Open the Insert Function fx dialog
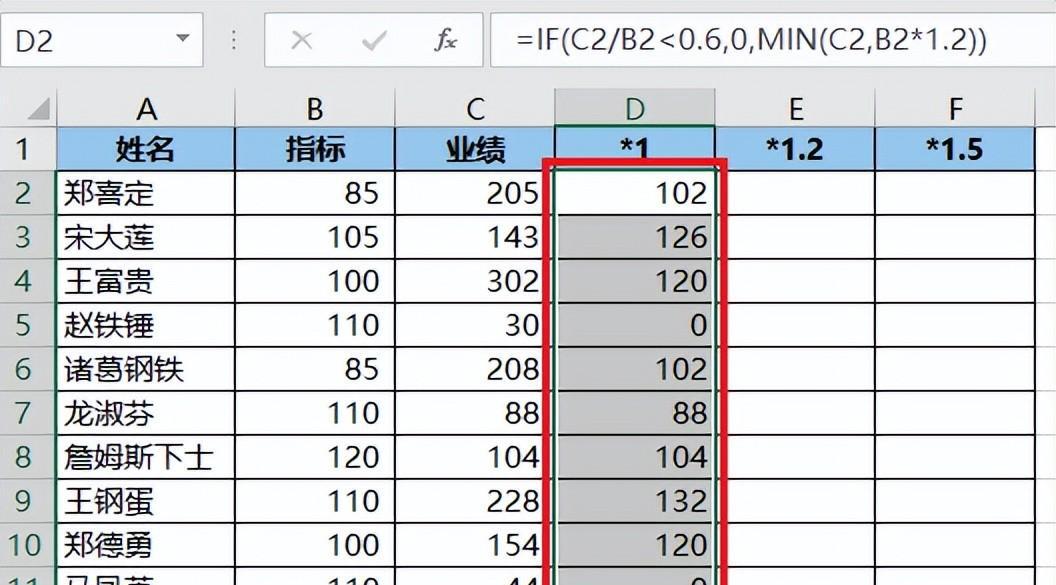The width and height of the screenshot is (1056, 585). tap(445, 40)
